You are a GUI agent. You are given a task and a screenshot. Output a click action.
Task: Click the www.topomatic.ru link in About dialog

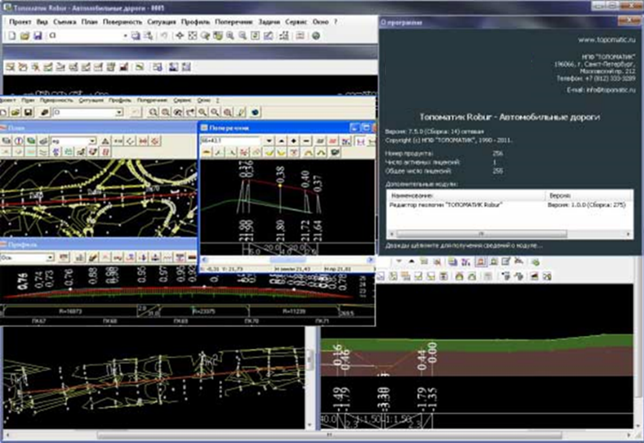click(607, 40)
